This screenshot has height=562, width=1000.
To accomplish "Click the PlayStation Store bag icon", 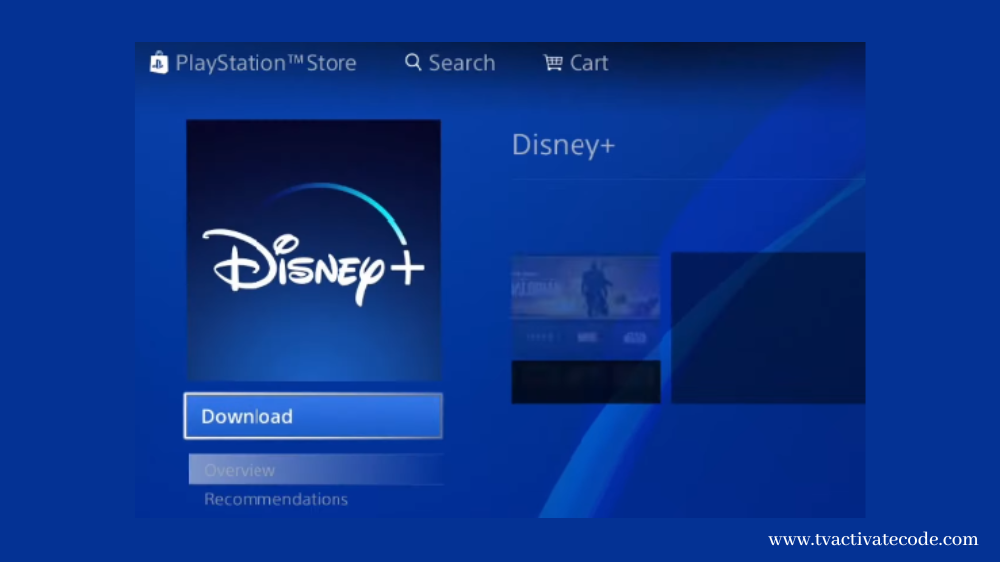I will pos(159,63).
